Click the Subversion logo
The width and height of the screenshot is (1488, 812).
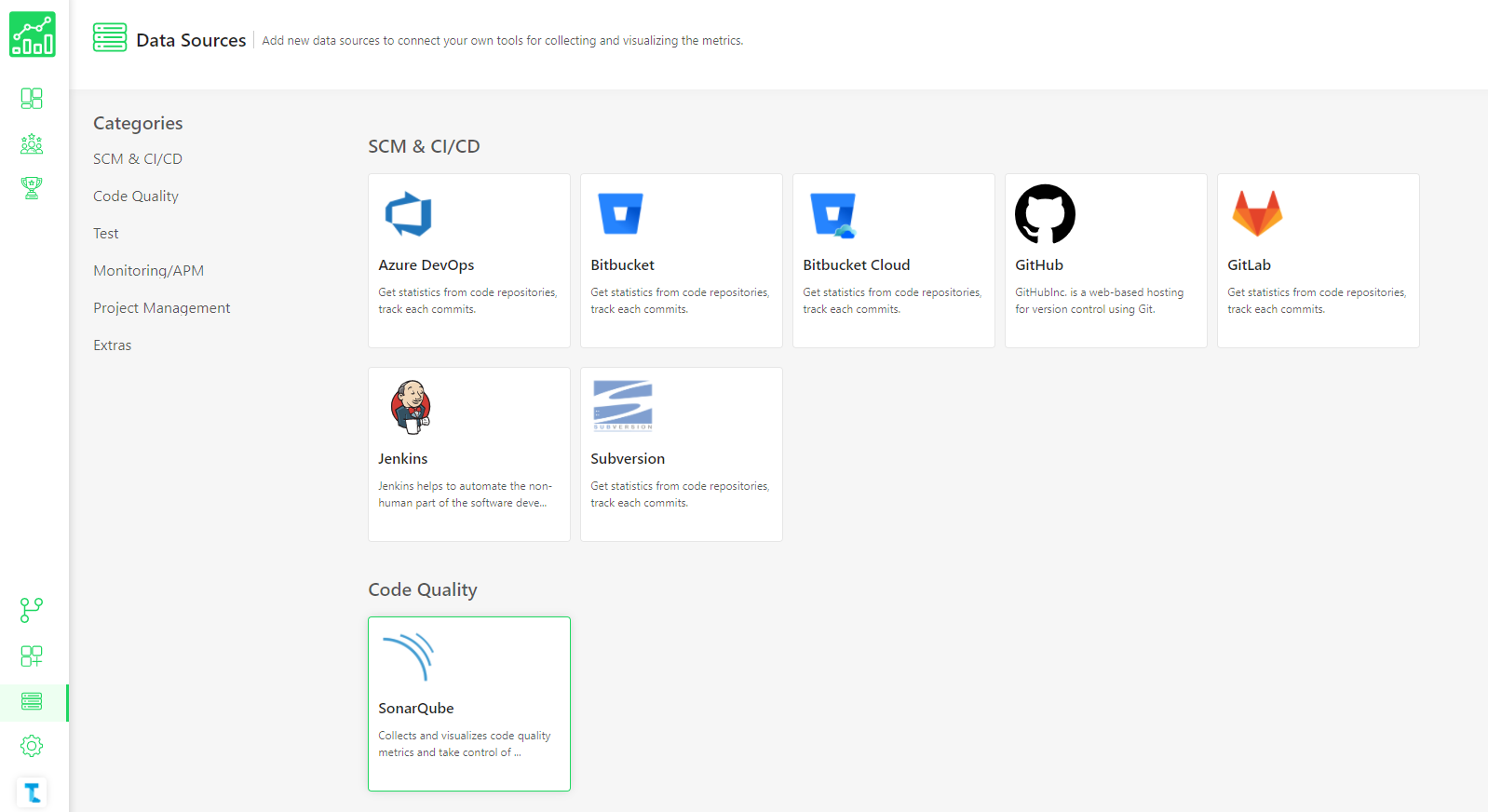coord(623,406)
